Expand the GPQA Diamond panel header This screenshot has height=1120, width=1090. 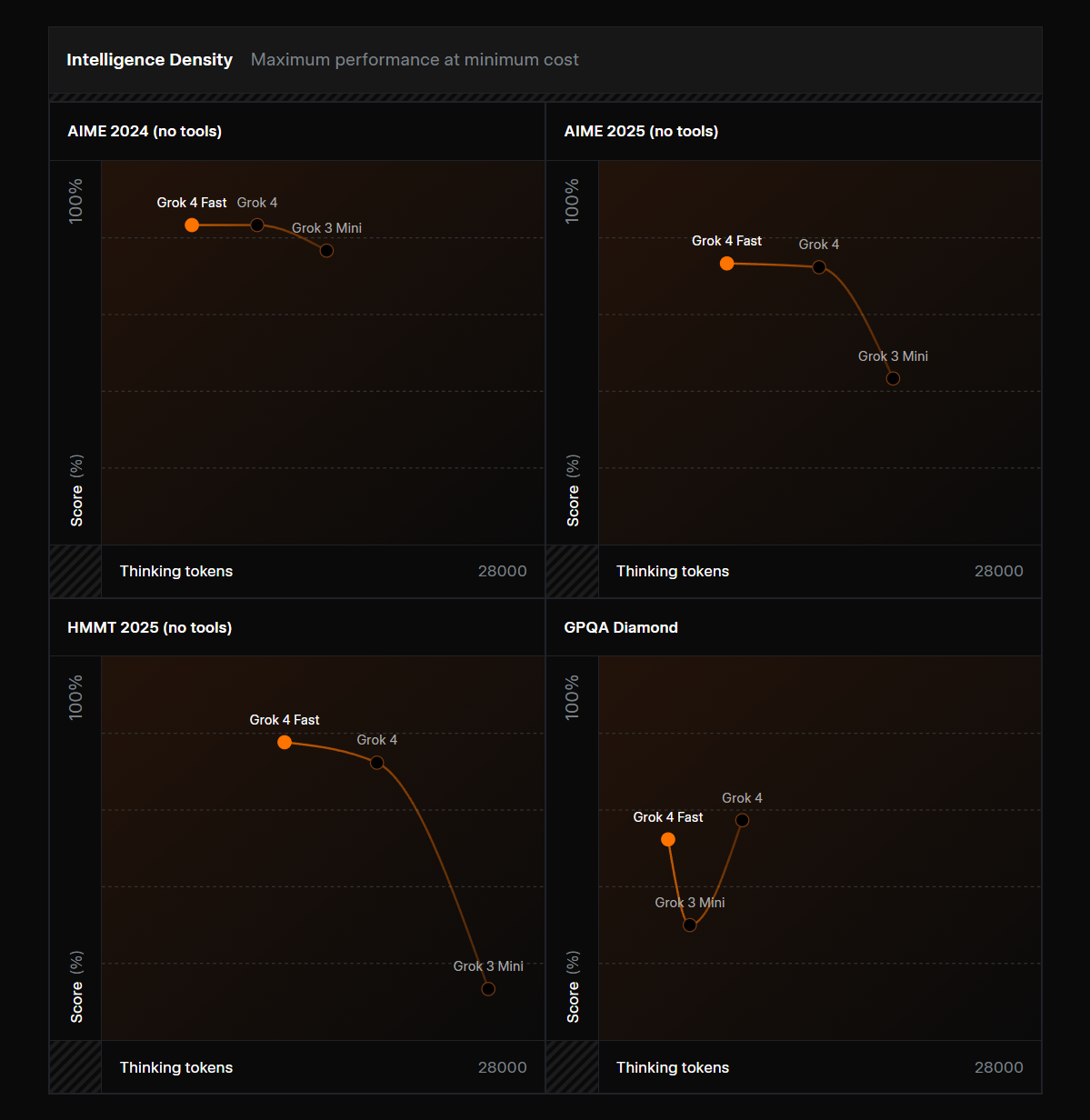pos(621,627)
